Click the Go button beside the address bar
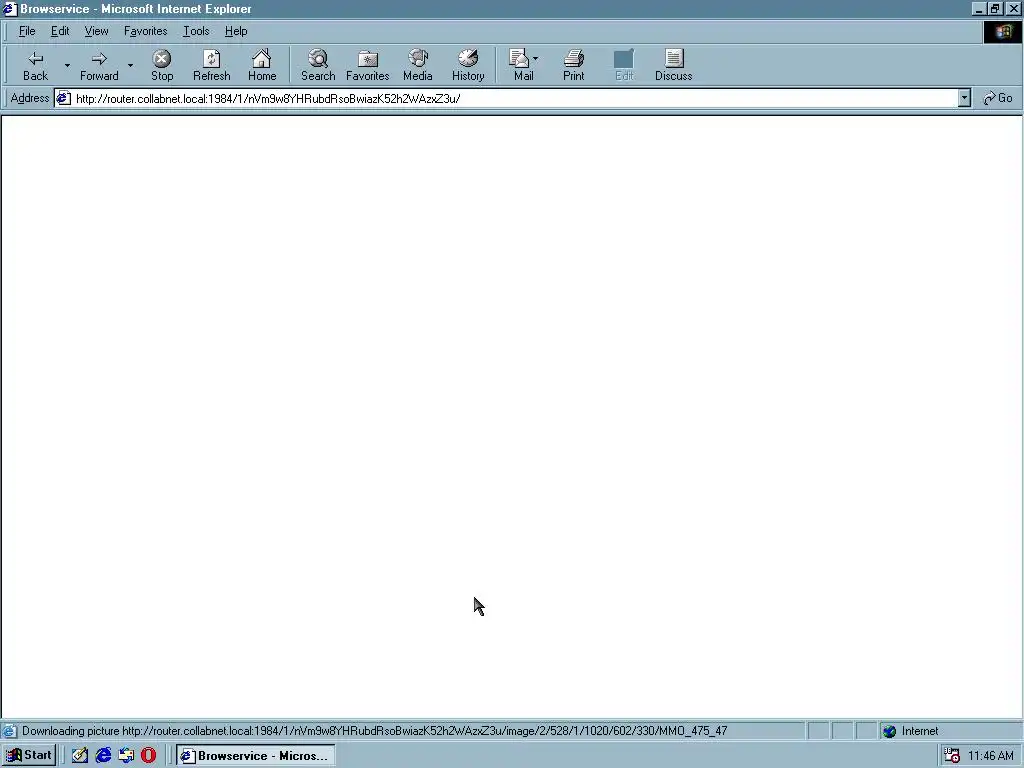Image resolution: width=1024 pixels, height=768 pixels. point(997,98)
